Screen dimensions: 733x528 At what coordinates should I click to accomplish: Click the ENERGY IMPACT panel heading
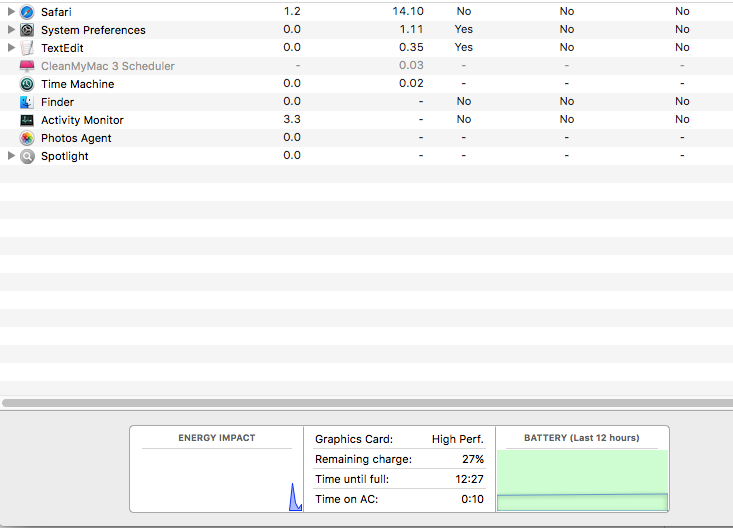(x=216, y=438)
